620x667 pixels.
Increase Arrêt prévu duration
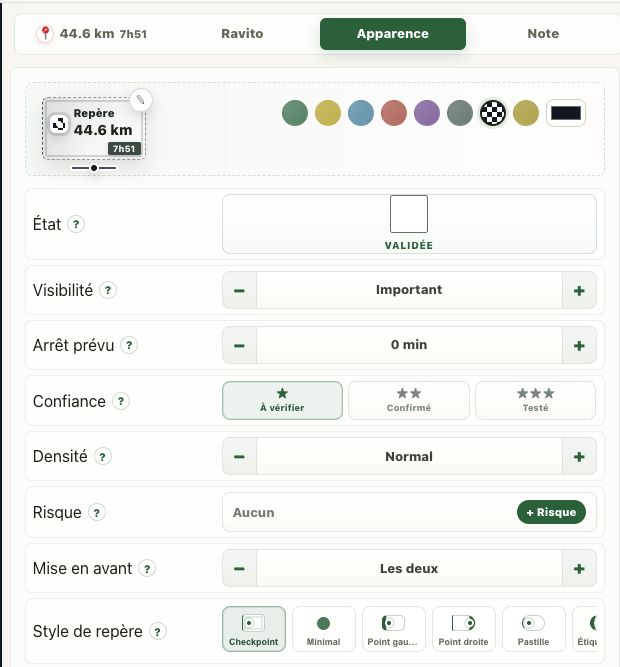(579, 345)
